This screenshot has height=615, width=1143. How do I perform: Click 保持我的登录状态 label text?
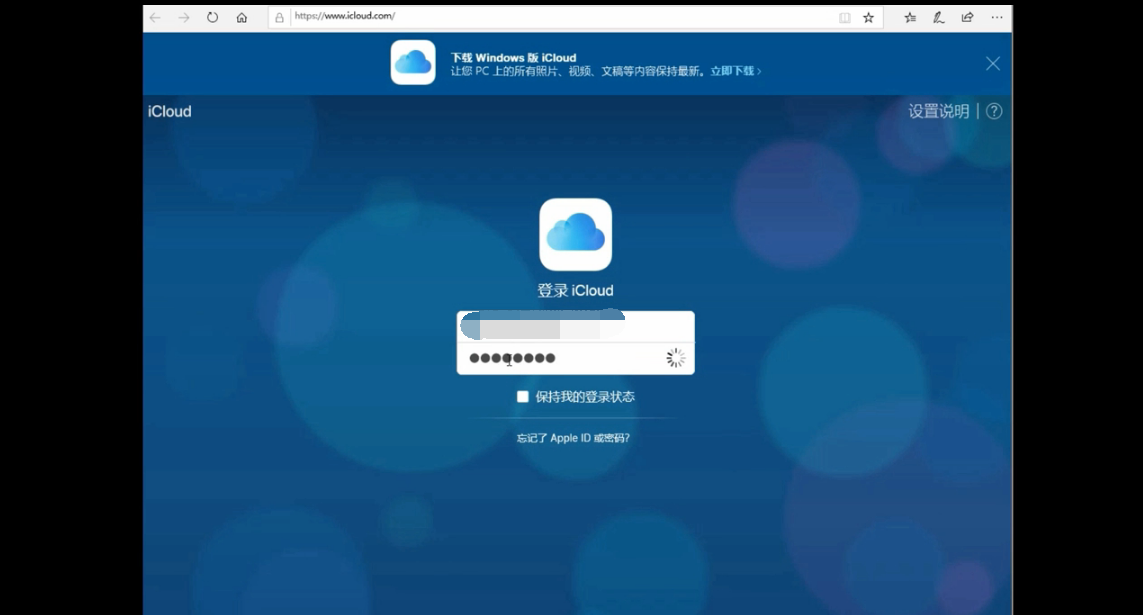pos(585,396)
